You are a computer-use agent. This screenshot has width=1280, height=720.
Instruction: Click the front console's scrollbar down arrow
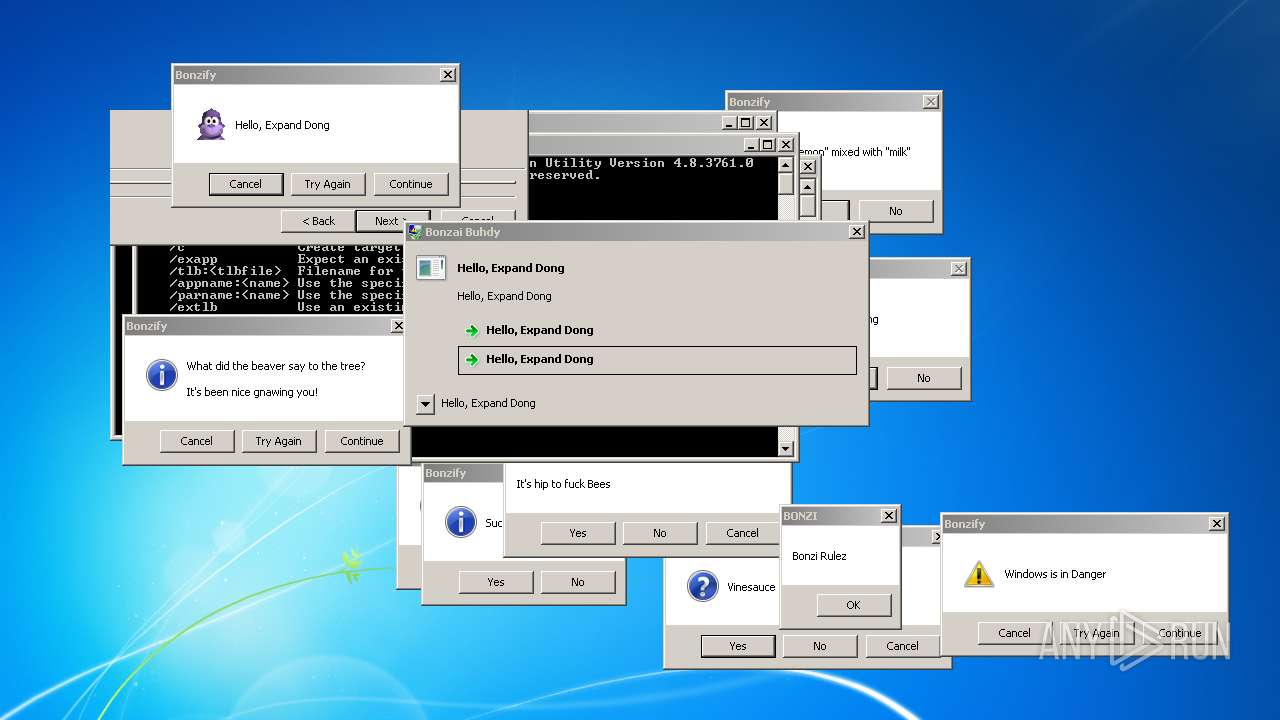click(x=786, y=449)
